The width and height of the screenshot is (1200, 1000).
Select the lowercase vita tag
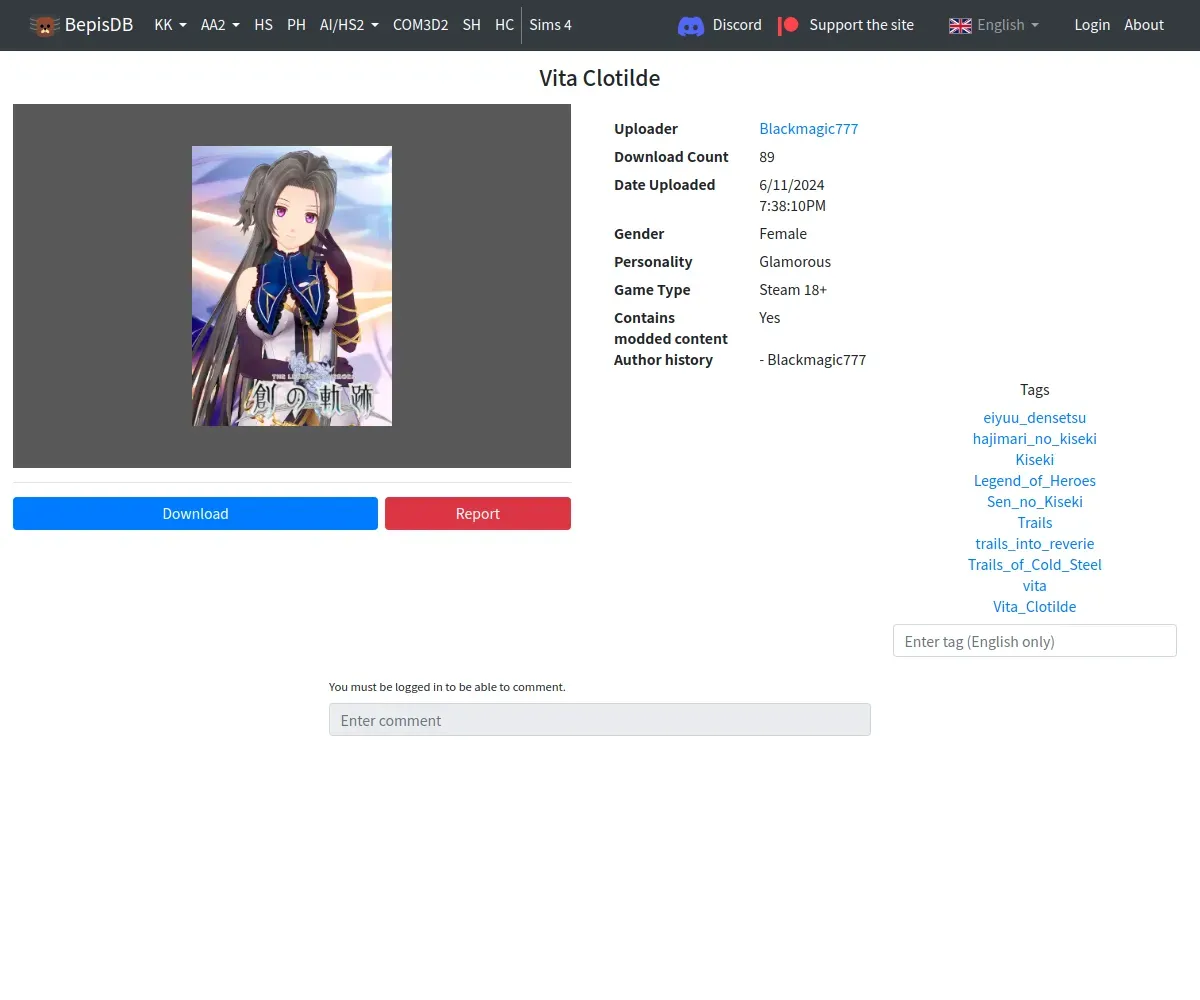1035,586
